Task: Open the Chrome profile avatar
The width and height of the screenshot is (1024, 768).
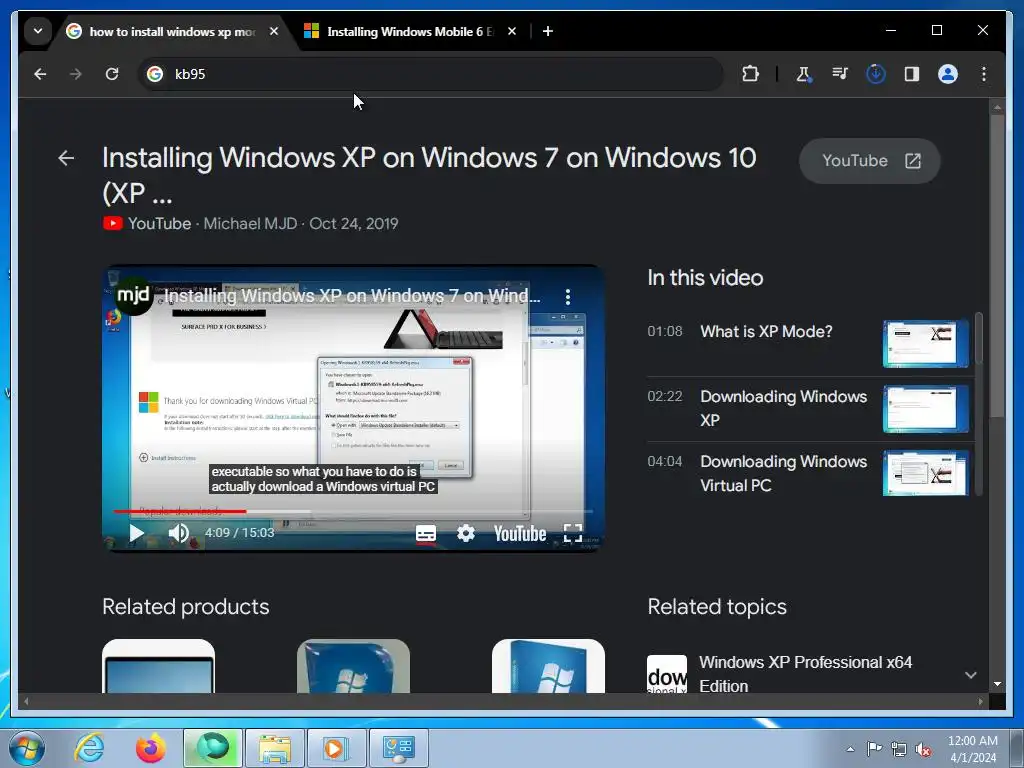Action: click(x=948, y=74)
